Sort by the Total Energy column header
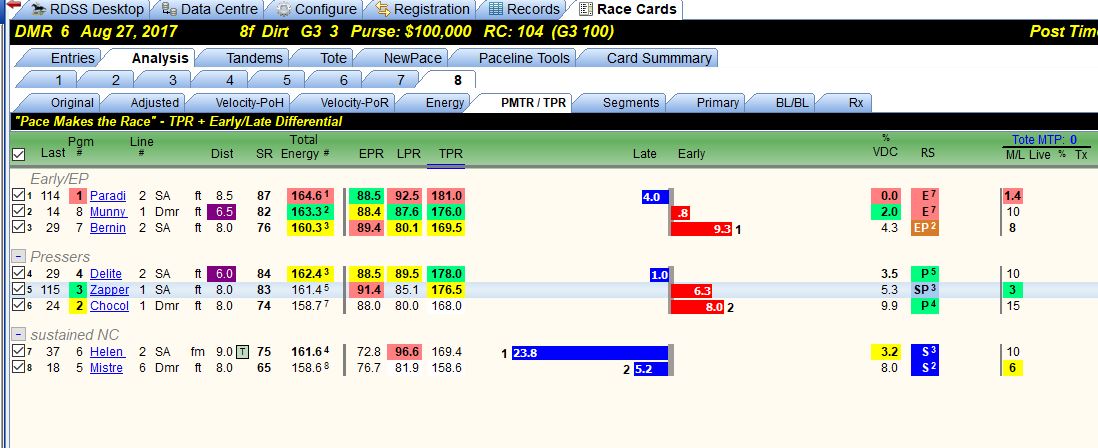 coord(304,147)
